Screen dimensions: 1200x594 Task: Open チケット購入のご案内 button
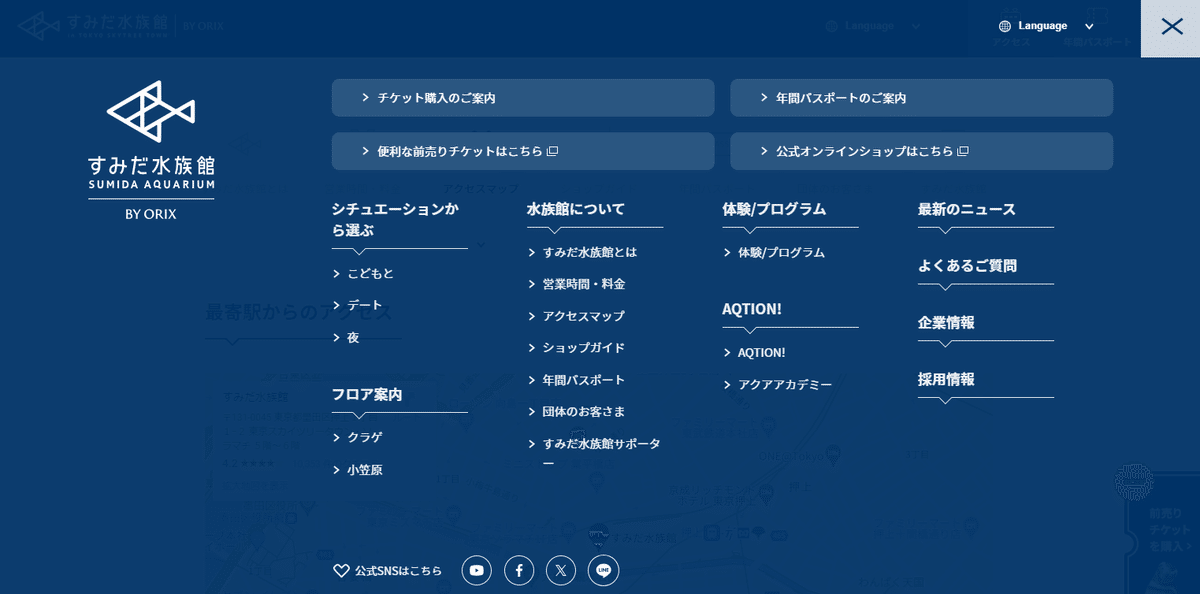coord(523,98)
